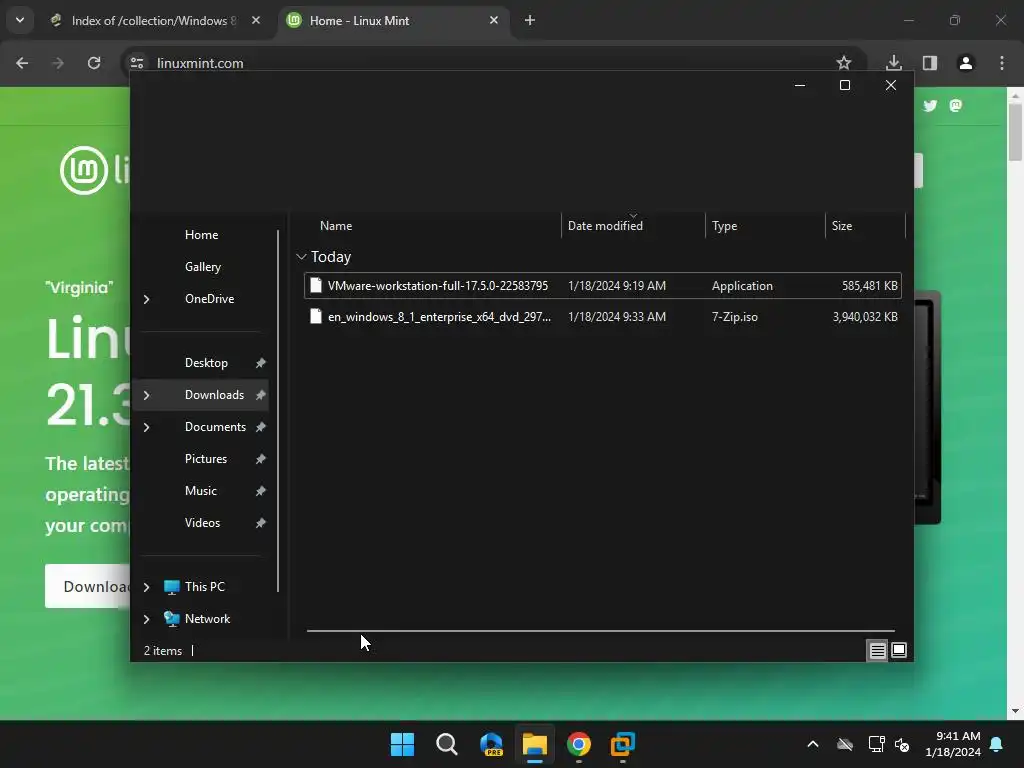The height and width of the screenshot is (768, 1024).
Task: Open Documents in navigation pane
Action: (x=215, y=427)
